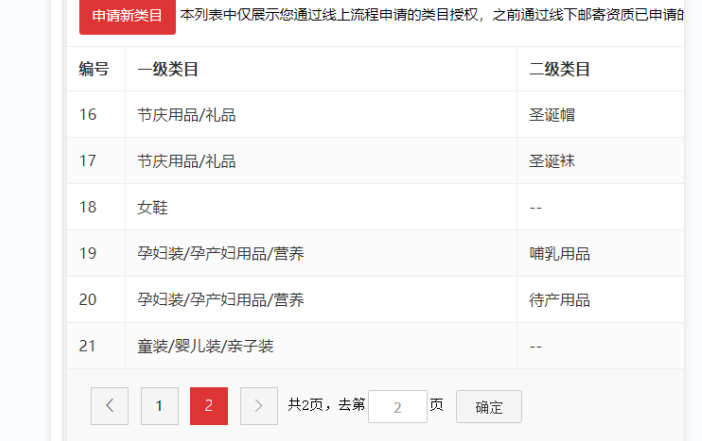The width and height of the screenshot is (702, 441).
Task: Click the 一级类目 column header
Action: click(x=168, y=69)
